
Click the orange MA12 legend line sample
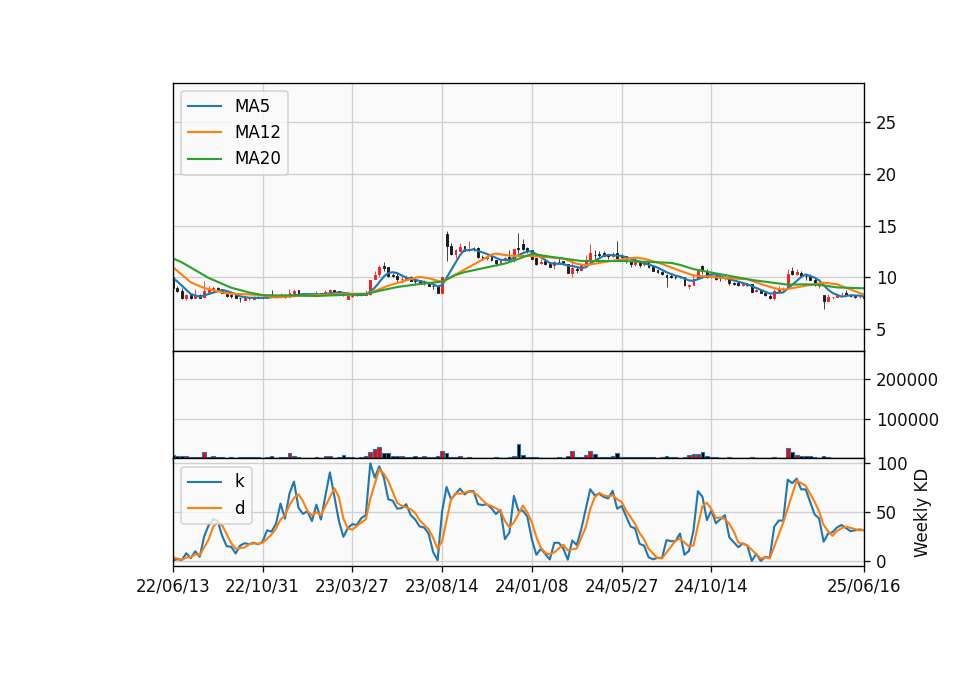[204, 132]
